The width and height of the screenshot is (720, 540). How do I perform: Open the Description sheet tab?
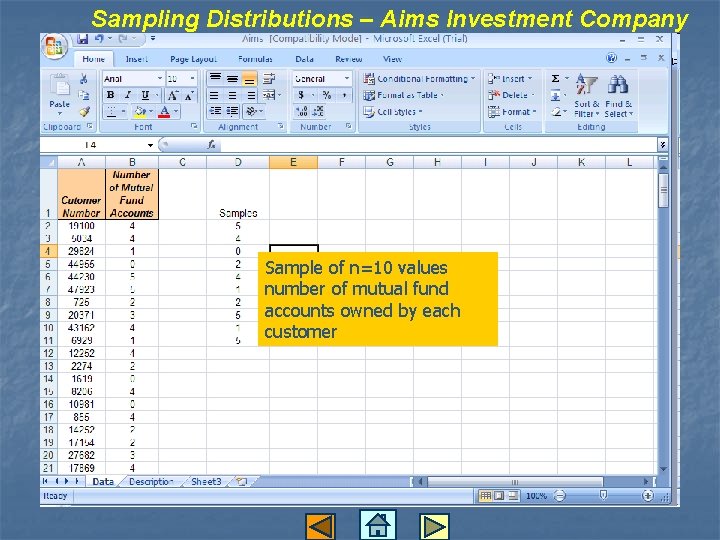151,481
